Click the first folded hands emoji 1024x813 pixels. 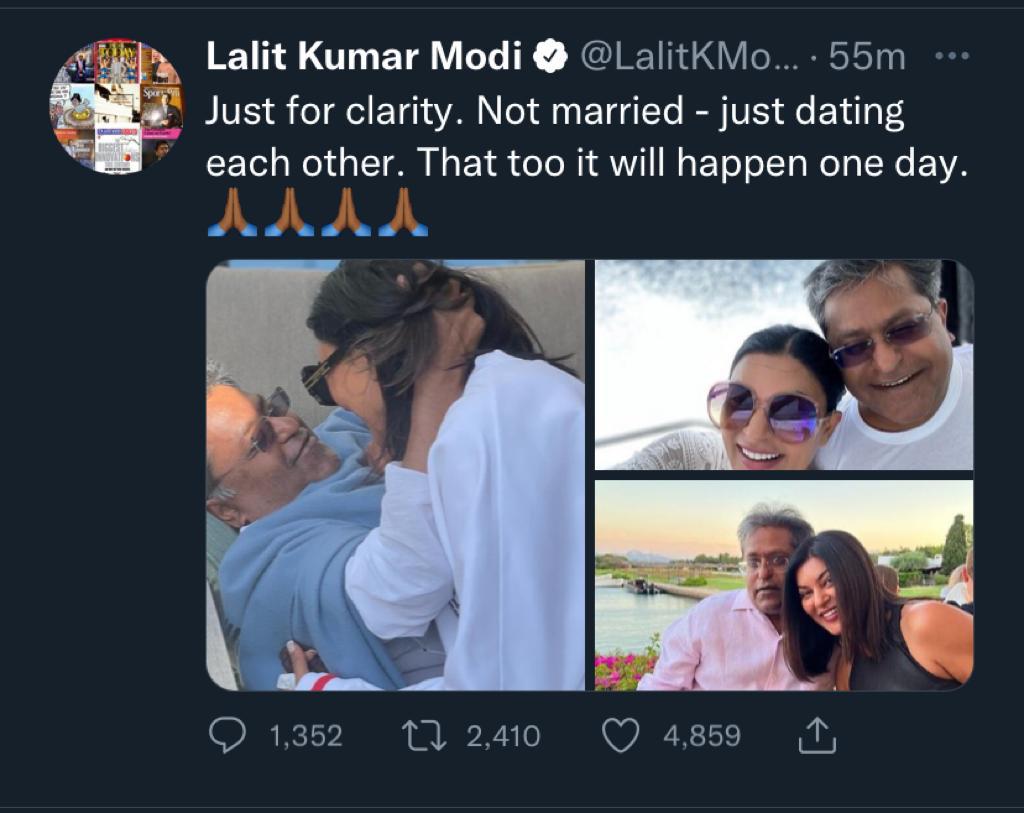[232, 213]
